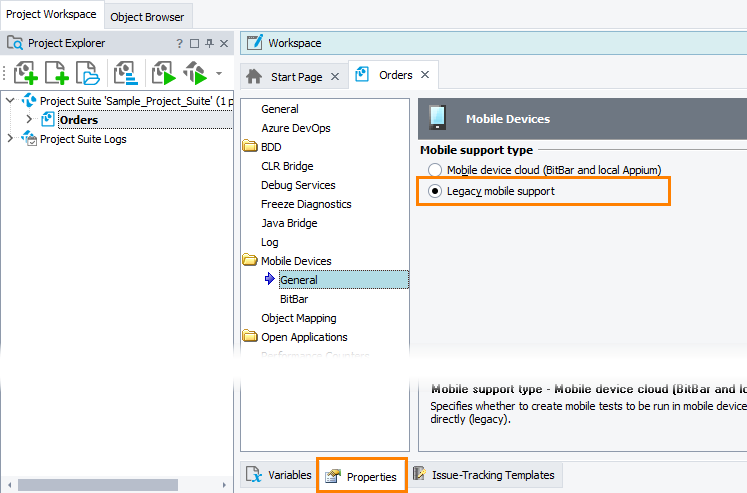
Task: Open the Properties bottom tab
Action: [361, 476]
